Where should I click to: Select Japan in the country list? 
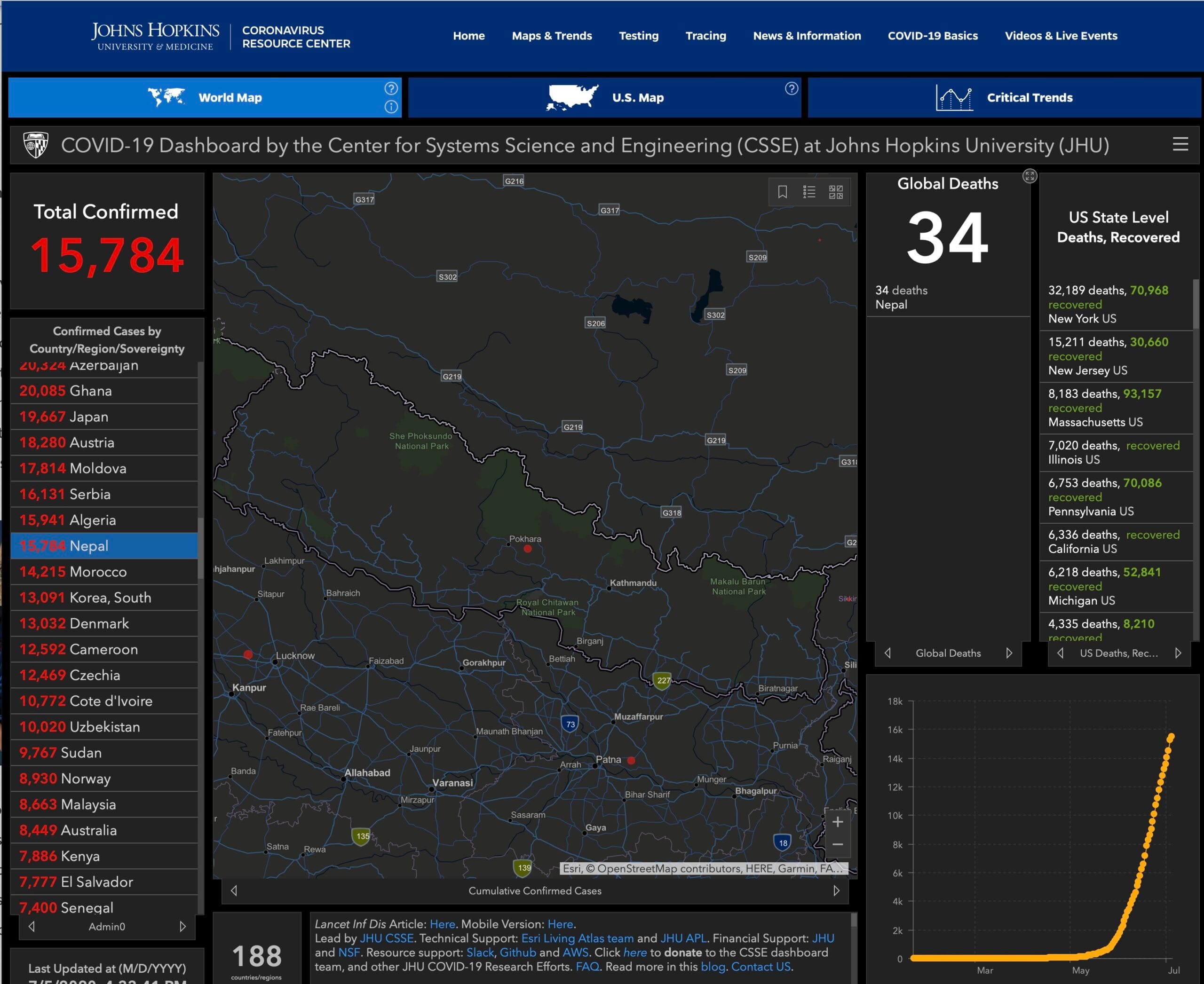(x=104, y=417)
